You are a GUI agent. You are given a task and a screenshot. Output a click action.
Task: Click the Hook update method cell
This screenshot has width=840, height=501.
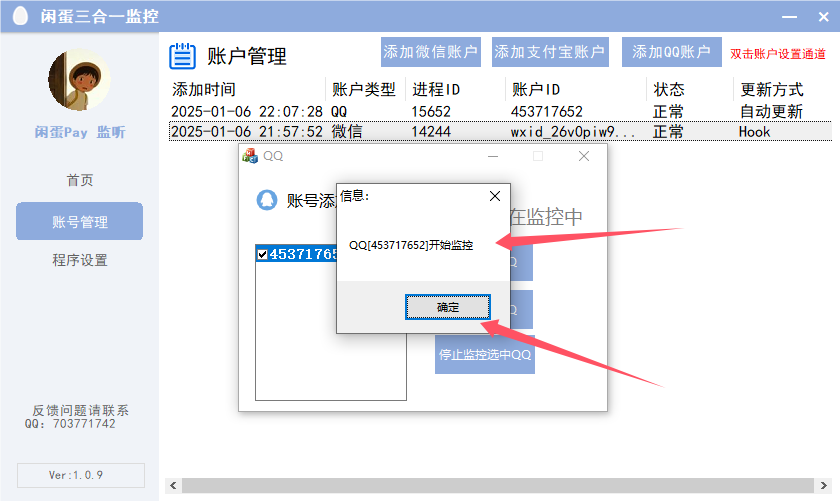pyautogui.click(x=754, y=132)
